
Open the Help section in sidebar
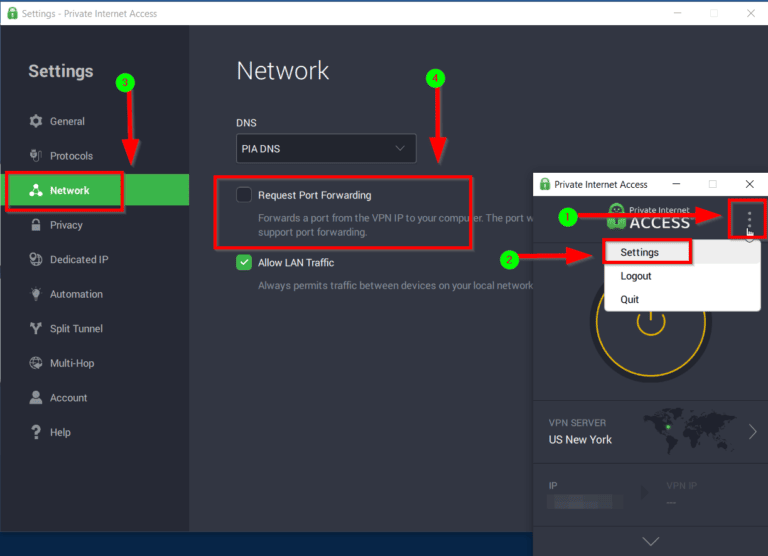click(x=60, y=432)
